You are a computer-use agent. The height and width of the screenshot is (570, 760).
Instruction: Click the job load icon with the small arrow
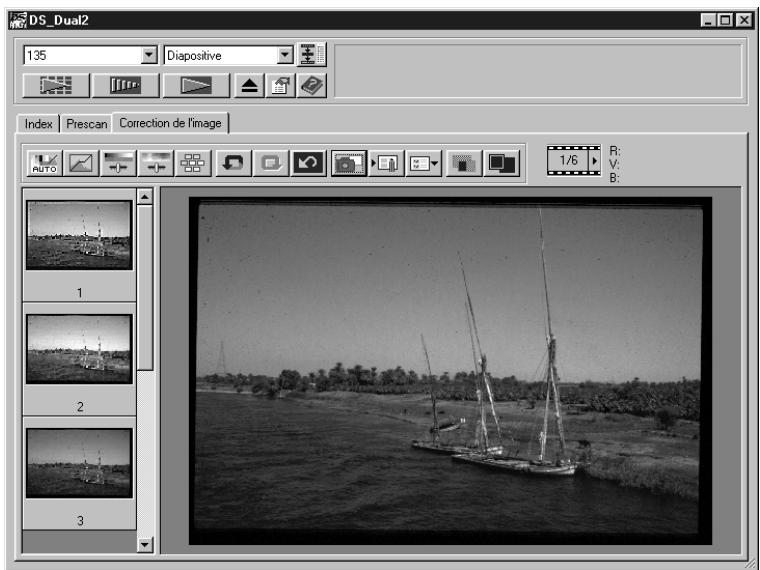point(386,163)
